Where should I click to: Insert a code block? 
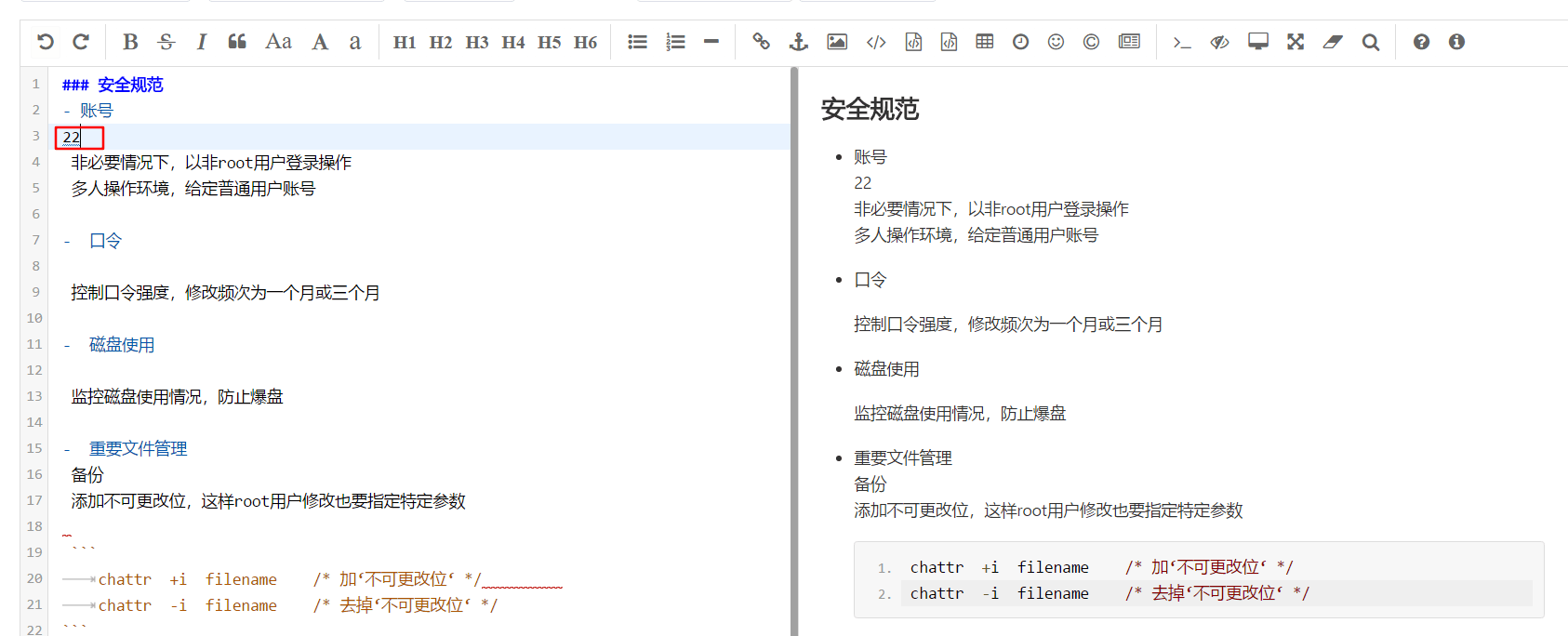tap(949, 42)
